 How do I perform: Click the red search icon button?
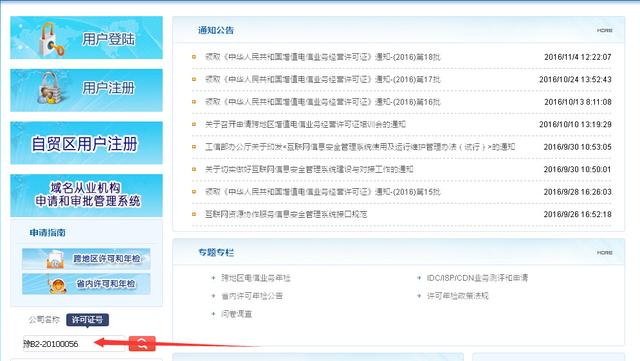click(142, 343)
